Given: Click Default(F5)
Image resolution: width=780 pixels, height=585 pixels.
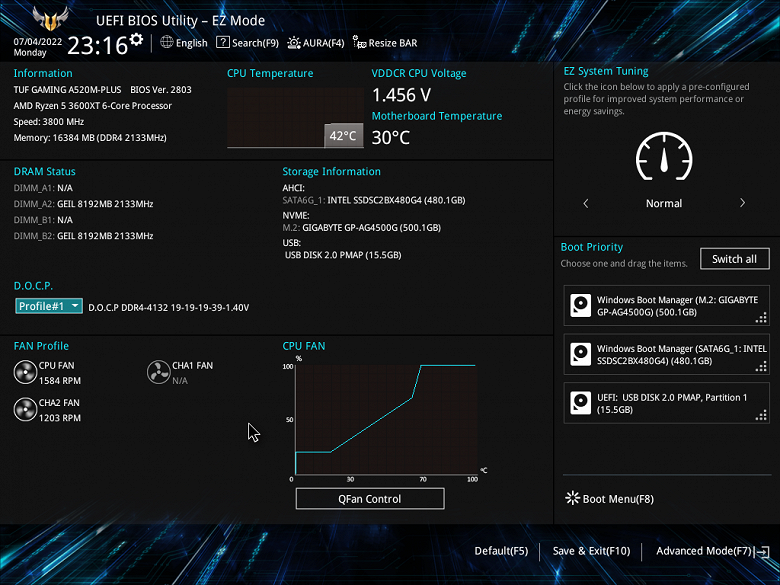Looking at the screenshot, I should click(x=501, y=551).
